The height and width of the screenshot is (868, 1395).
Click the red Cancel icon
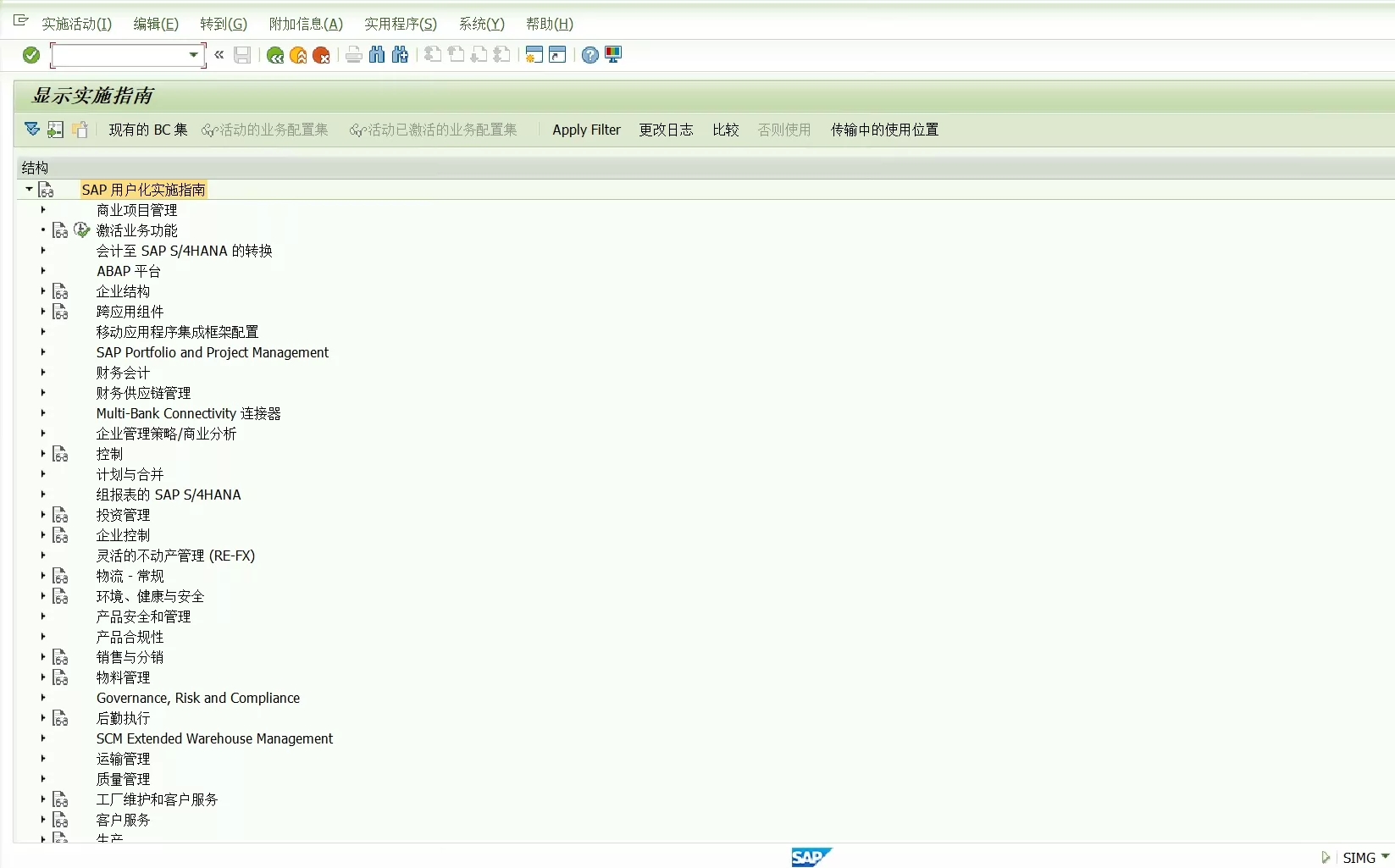point(321,55)
